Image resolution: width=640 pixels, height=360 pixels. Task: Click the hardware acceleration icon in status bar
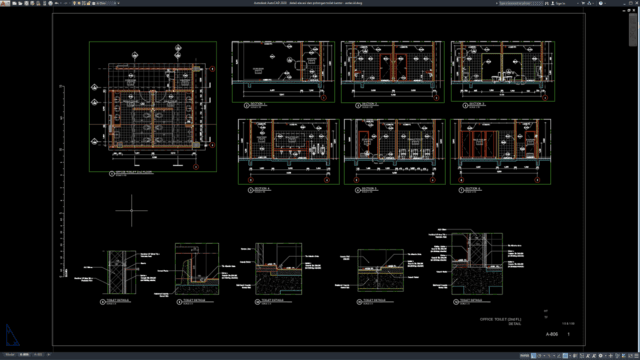point(624,356)
